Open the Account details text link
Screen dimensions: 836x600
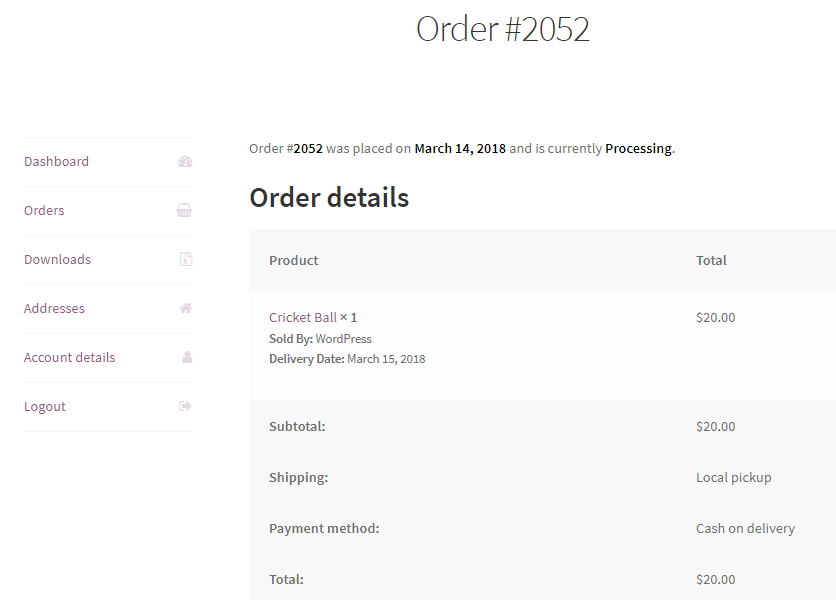69,358
